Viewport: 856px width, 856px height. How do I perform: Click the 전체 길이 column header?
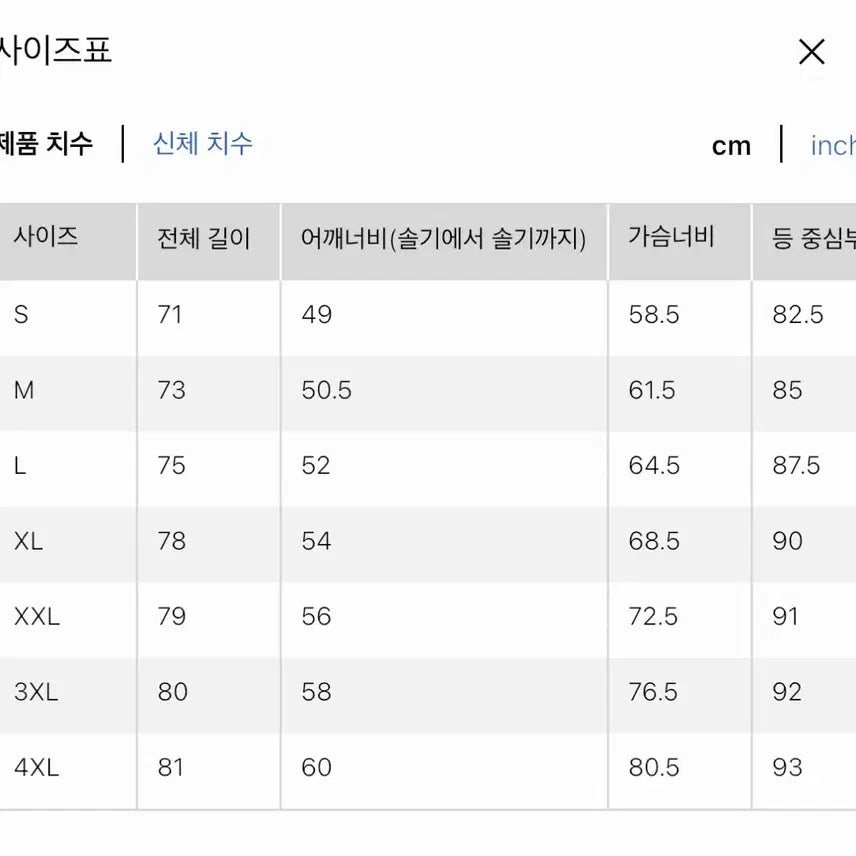(x=204, y=239)
